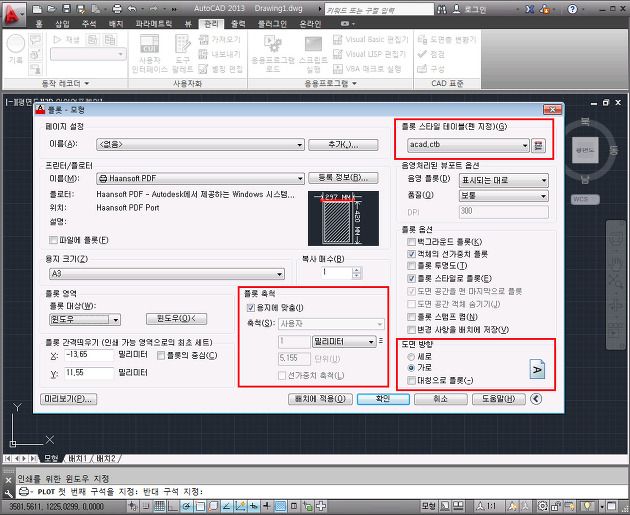This screenshot has height=515, width=630.
Task: Switch to 삽입 ribbon tab
Action: [62, 24]
